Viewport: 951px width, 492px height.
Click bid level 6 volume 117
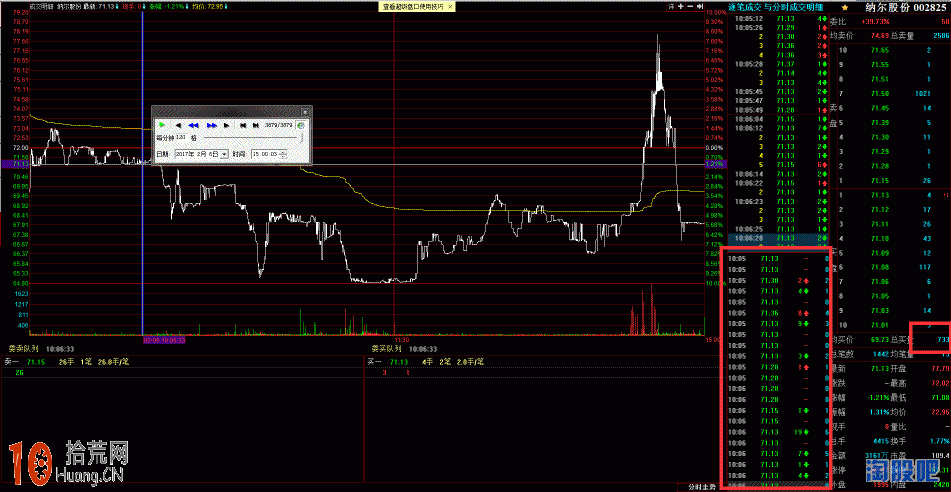tap(925, 268)
